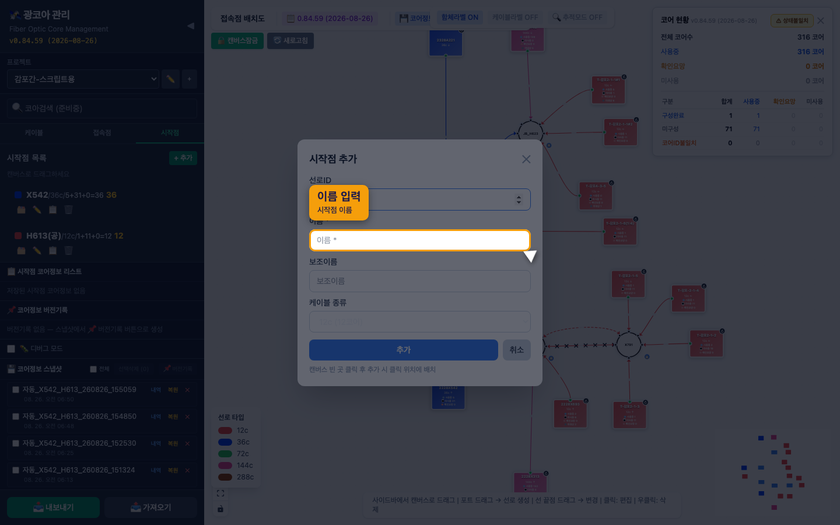
Task: Open folder icon under H613(공)
Action: [21, 250]
